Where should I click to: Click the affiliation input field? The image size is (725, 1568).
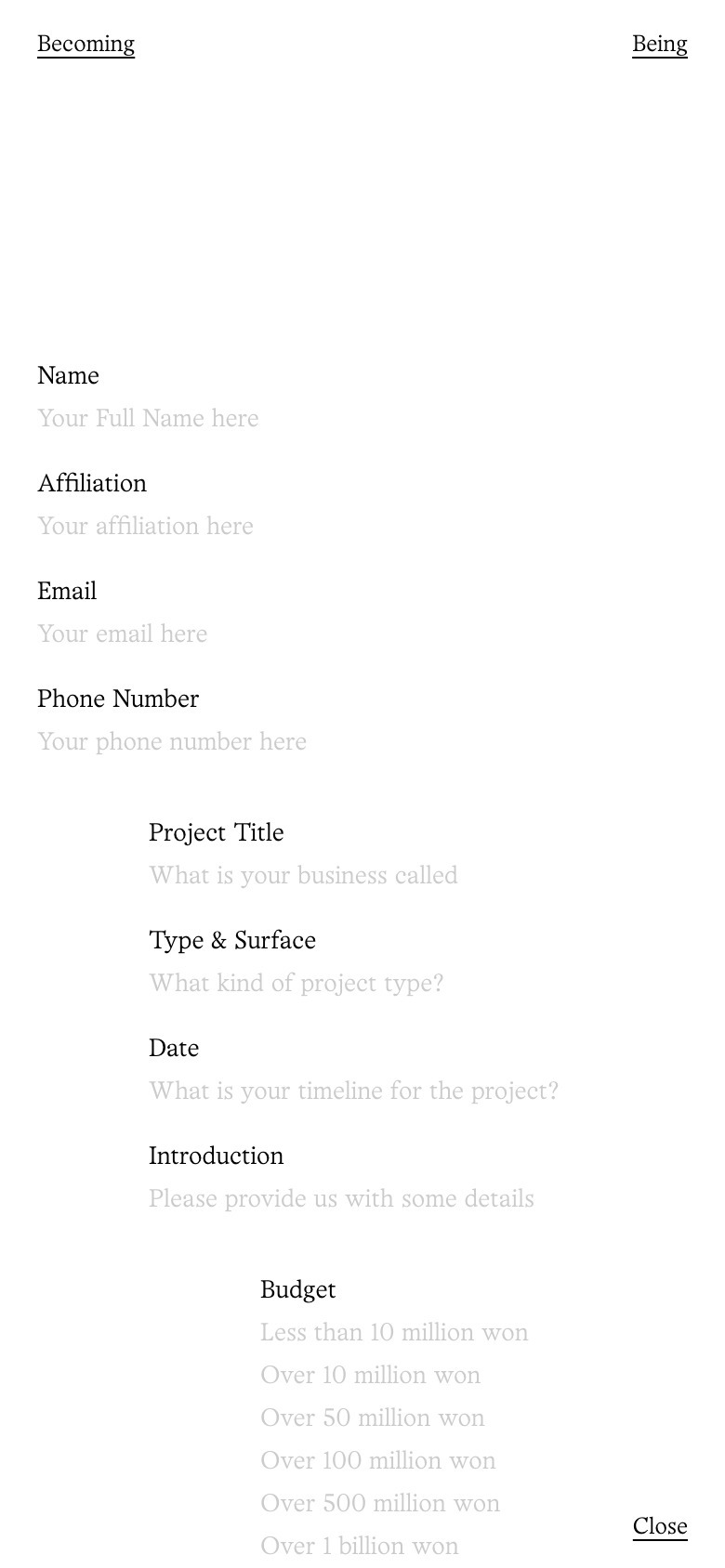point(146,527)
